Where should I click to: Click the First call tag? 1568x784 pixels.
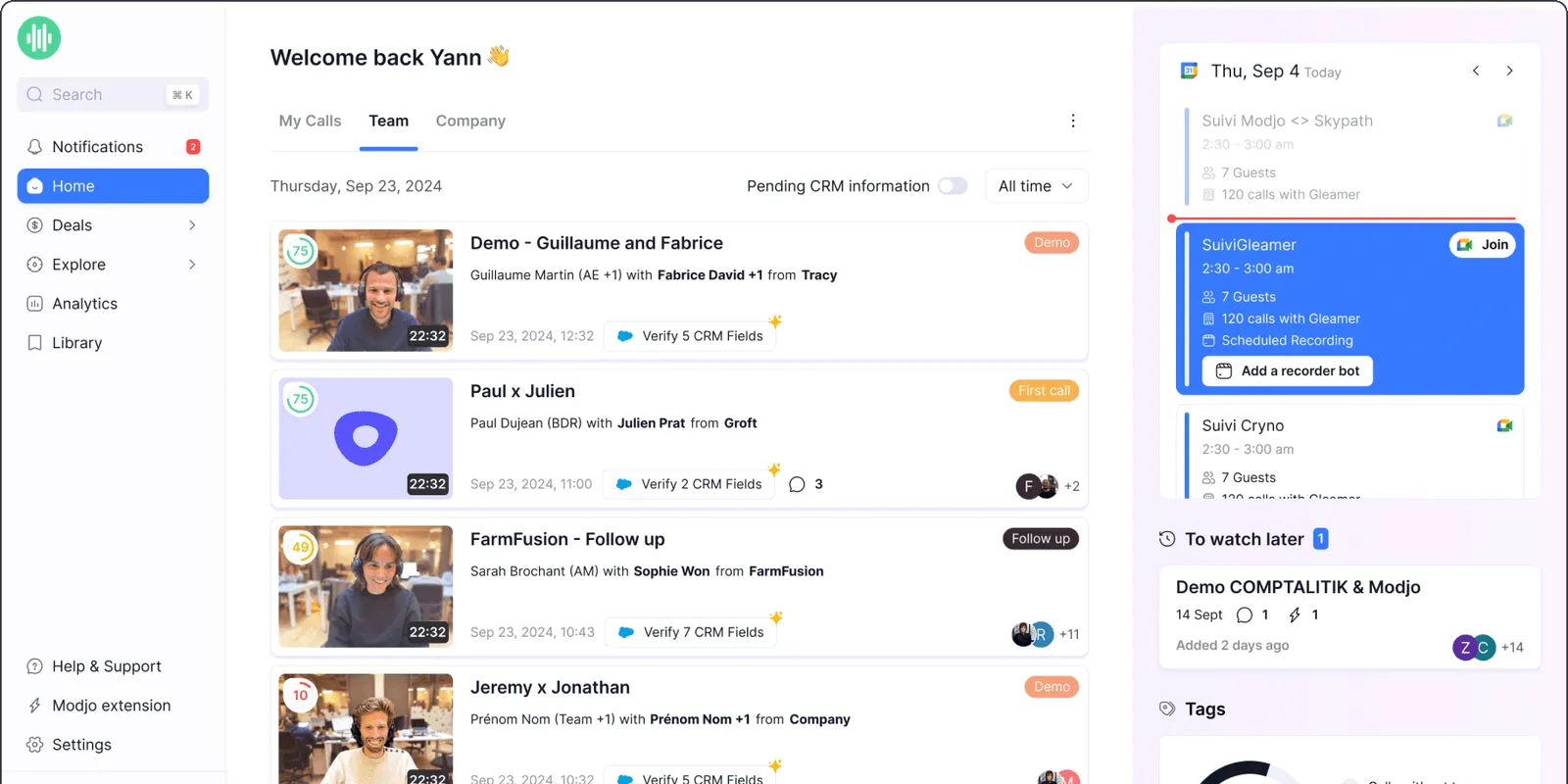(x=1044, y=391)
